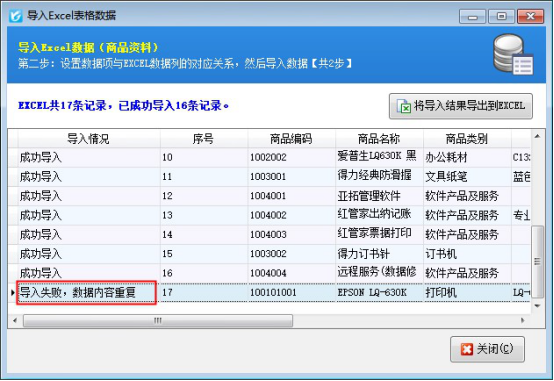Click the database icon in blue header
This screenshot has height=381, width=554.
tap(513, 54)
